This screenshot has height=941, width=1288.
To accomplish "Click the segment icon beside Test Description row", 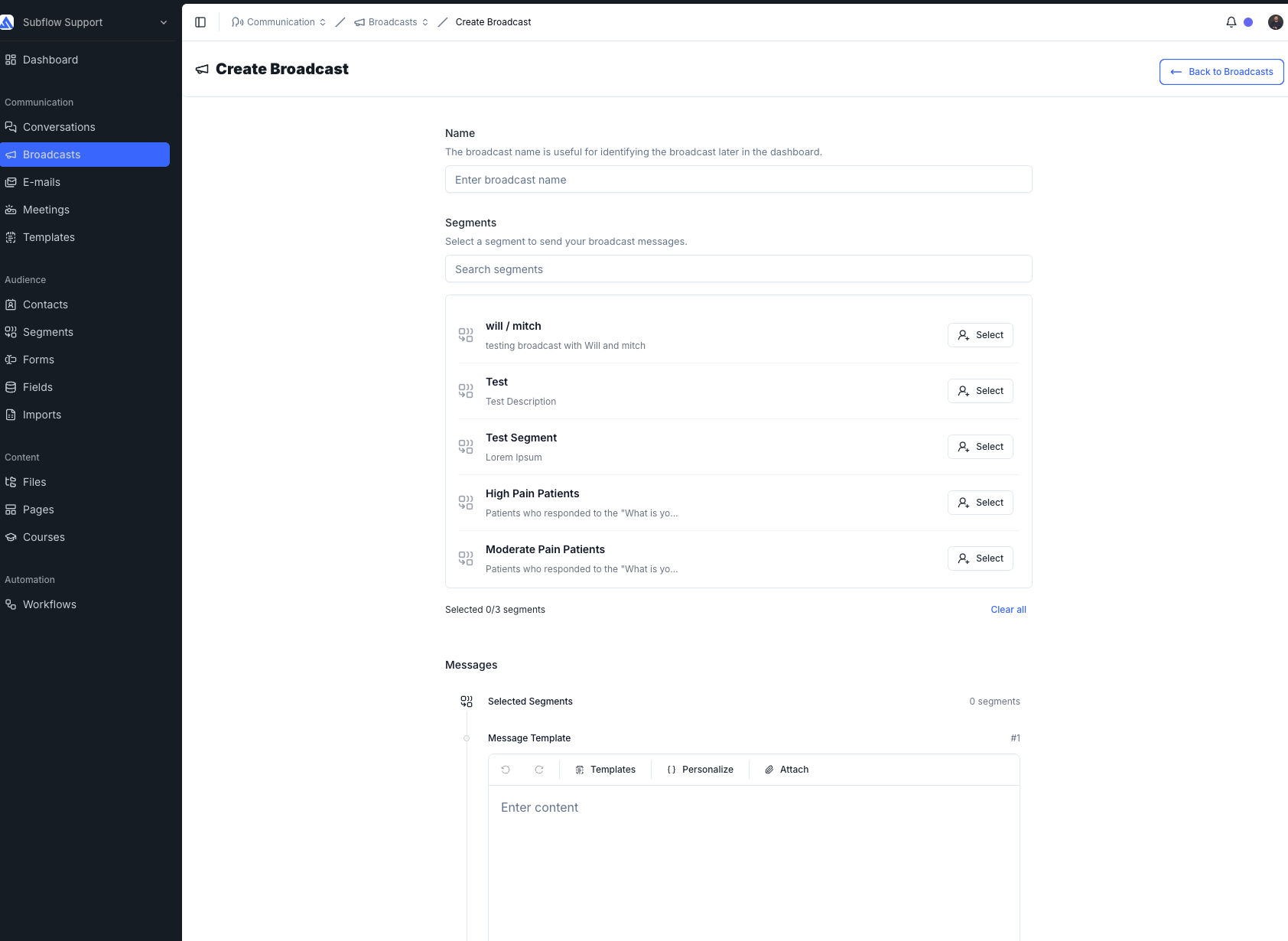I will click(466, 391).
